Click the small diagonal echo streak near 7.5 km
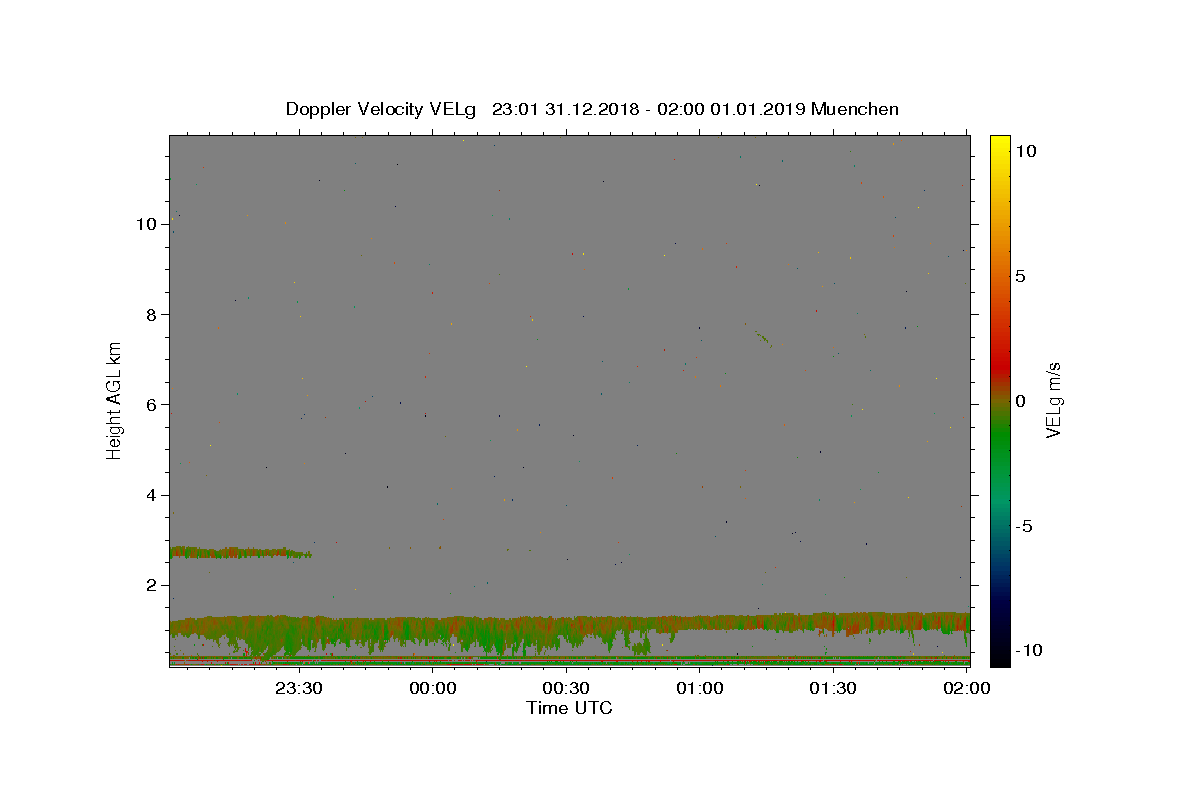The image size is (1200, 800). click(x=762, y=338)
